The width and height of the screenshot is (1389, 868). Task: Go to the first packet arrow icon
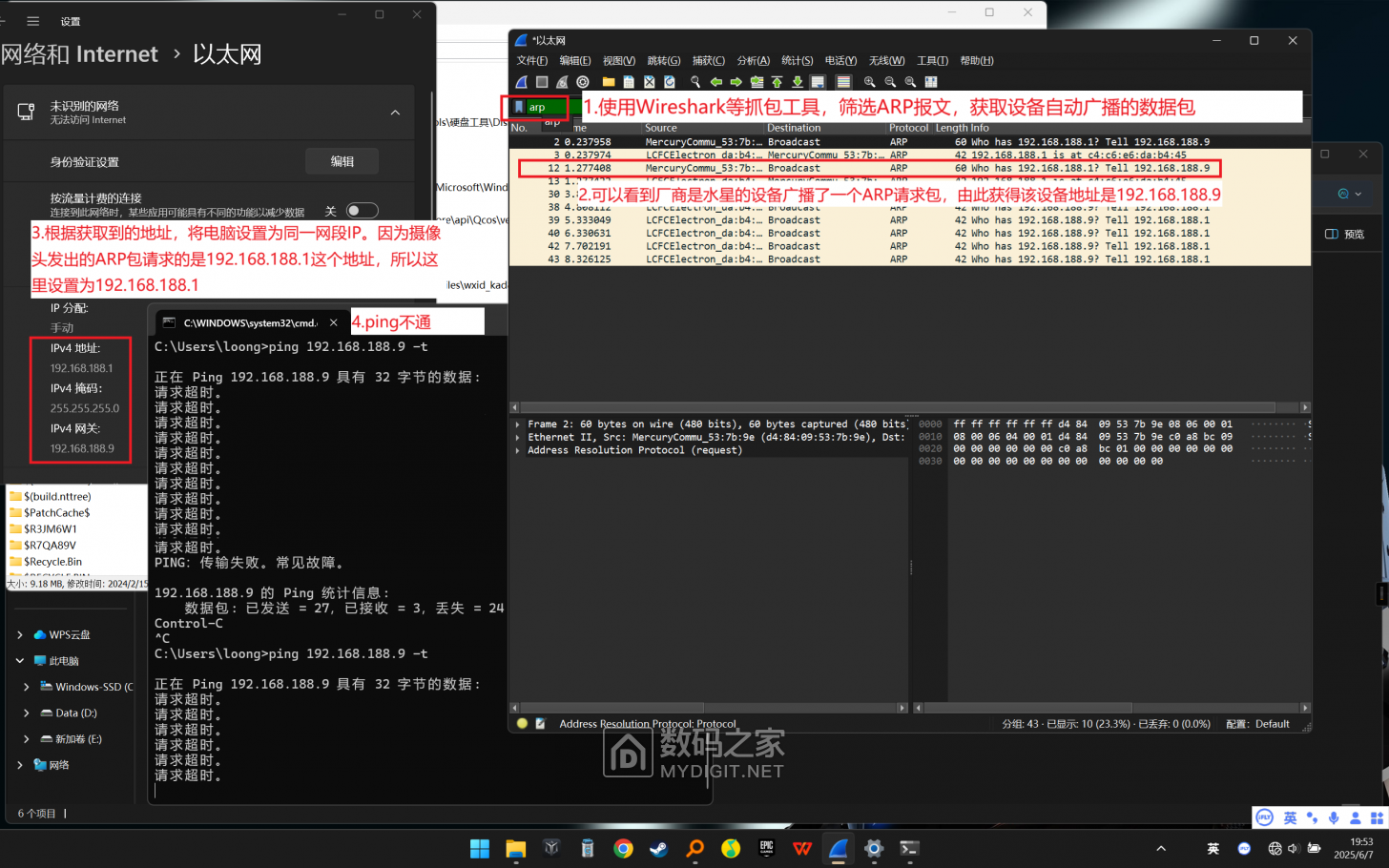coord(777,82)
